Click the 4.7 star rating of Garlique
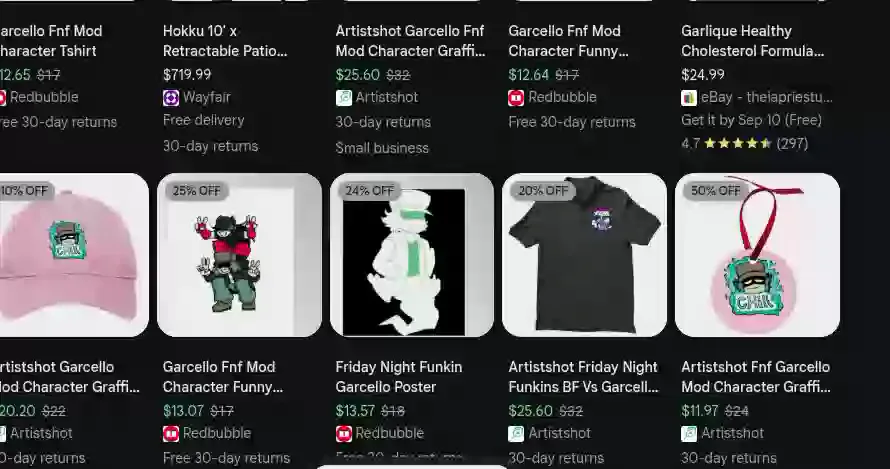This screenshot has width=890, height=469. 745,144
